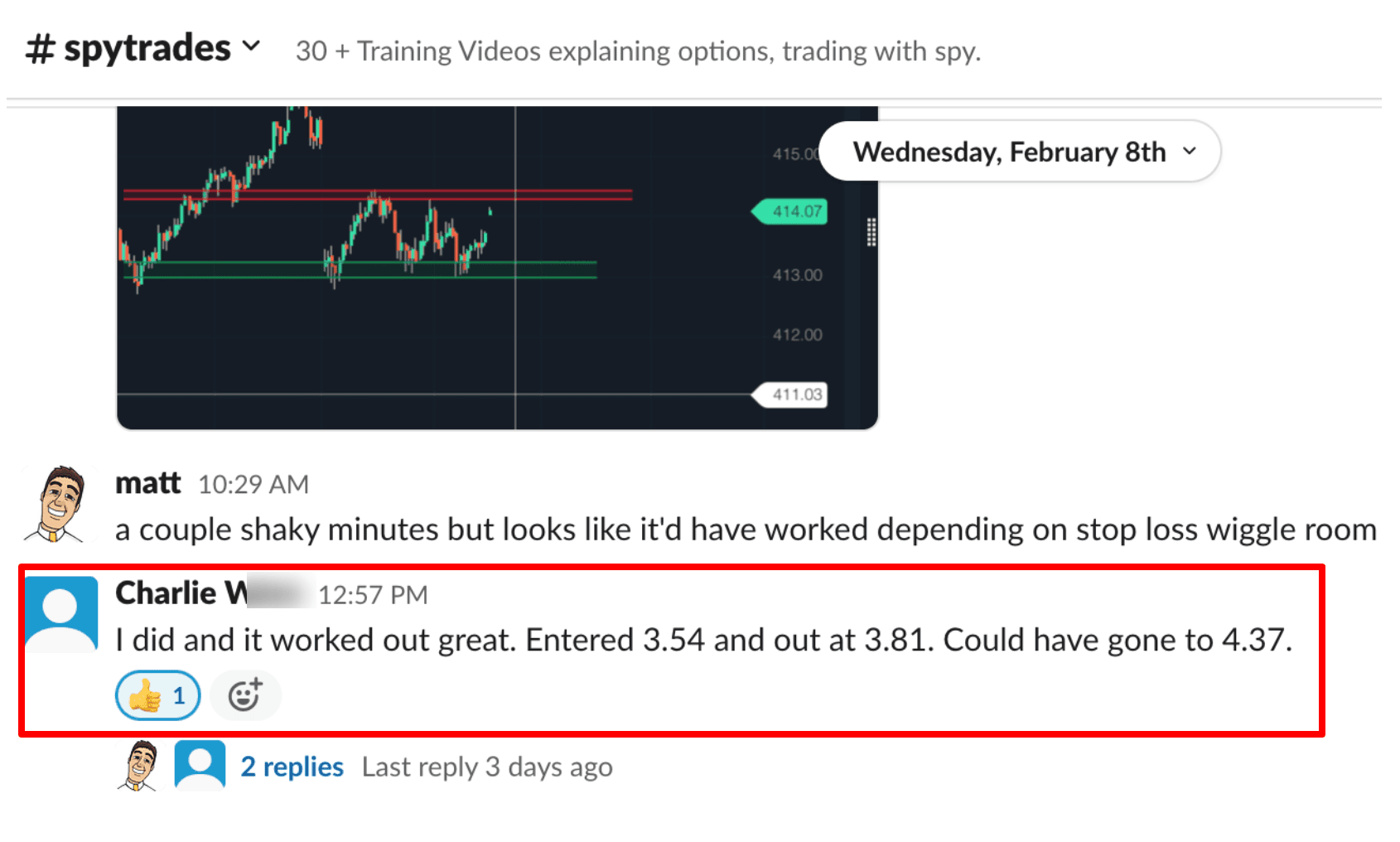Open the channel topic about Training Videos
This screenshot has height=842, width=1400.
638,51
